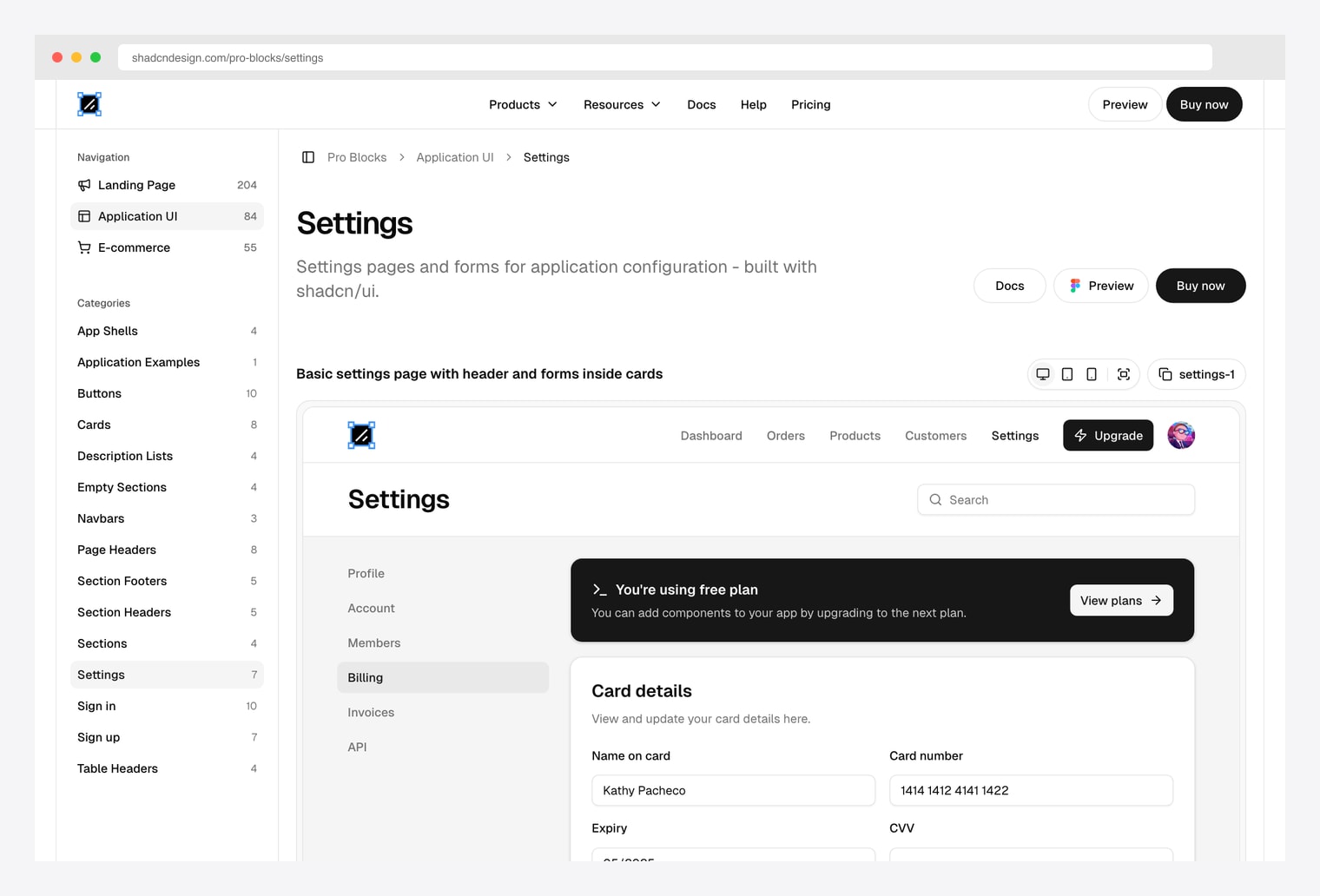Click the Card number input field

(1031, 790)
